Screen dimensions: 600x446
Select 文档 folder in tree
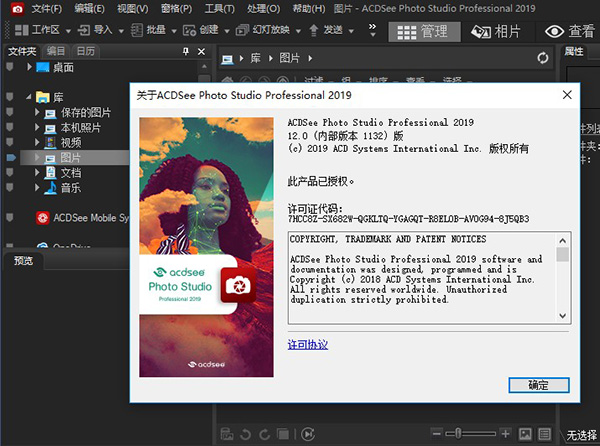click(x=71, y=173)
